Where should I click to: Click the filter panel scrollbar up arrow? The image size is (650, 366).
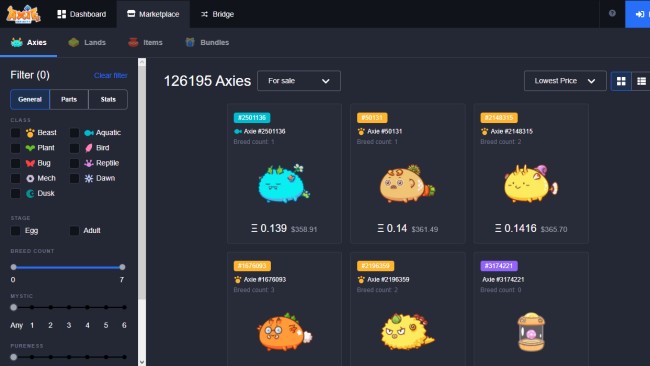(x=142, y=62)
